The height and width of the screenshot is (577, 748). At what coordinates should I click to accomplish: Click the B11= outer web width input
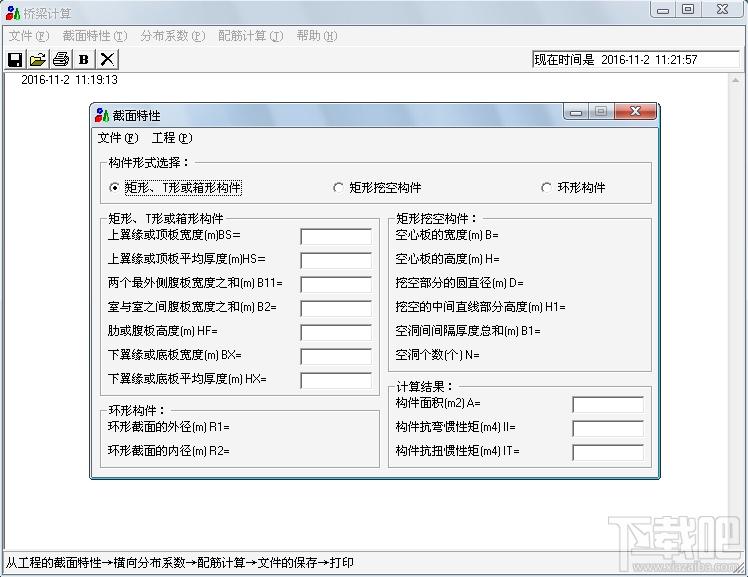(336, 284)
